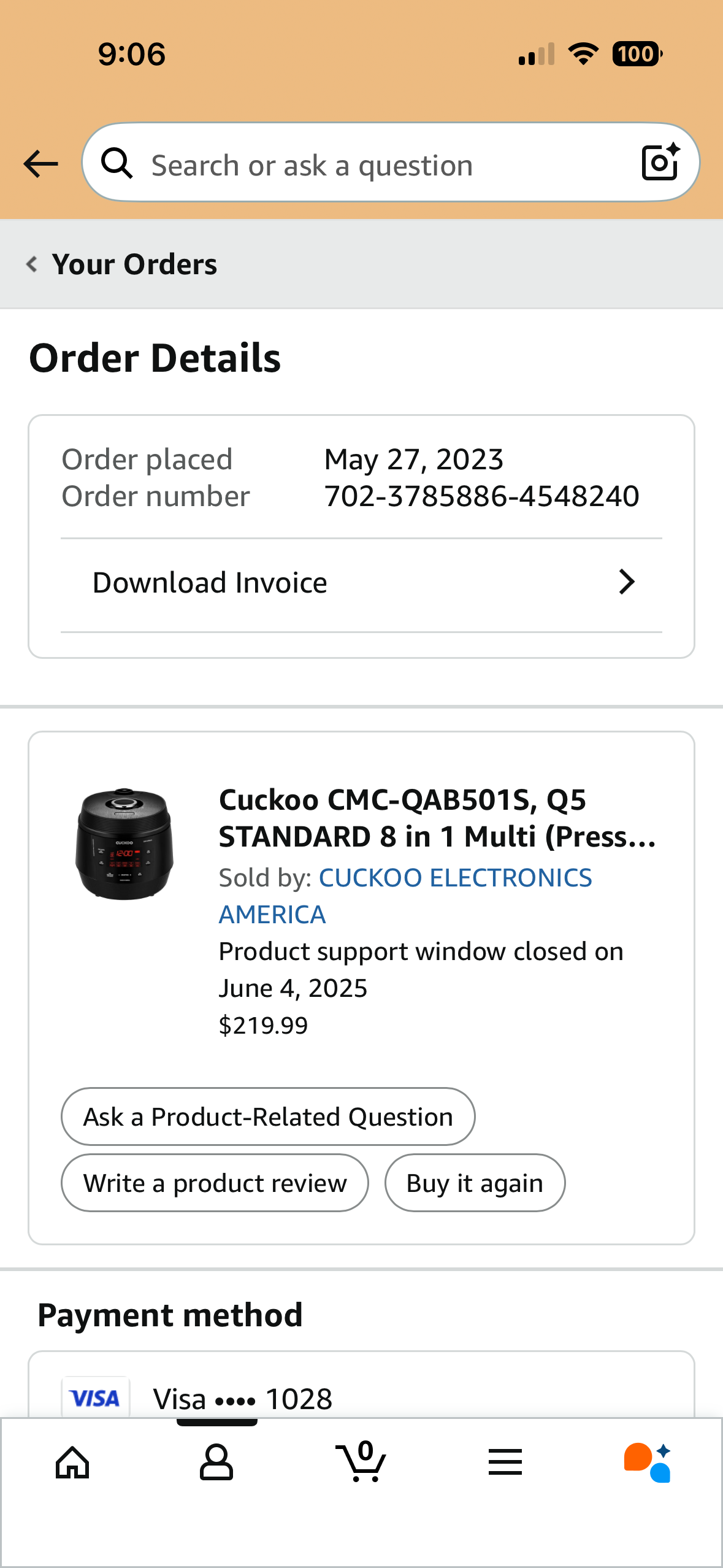
Task: Tap the back arrow beside search bar
Action: coord(40,164)
